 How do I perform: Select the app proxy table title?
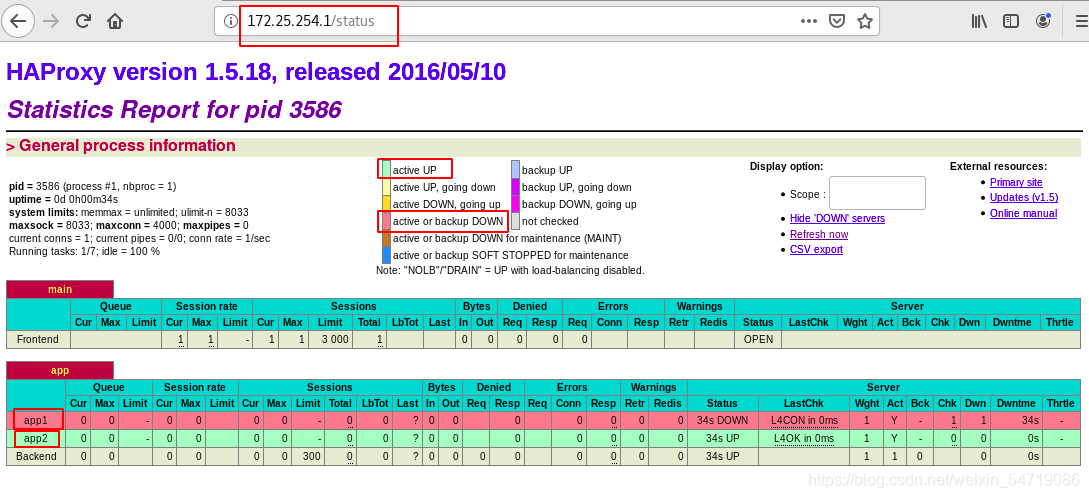point(60,370)
